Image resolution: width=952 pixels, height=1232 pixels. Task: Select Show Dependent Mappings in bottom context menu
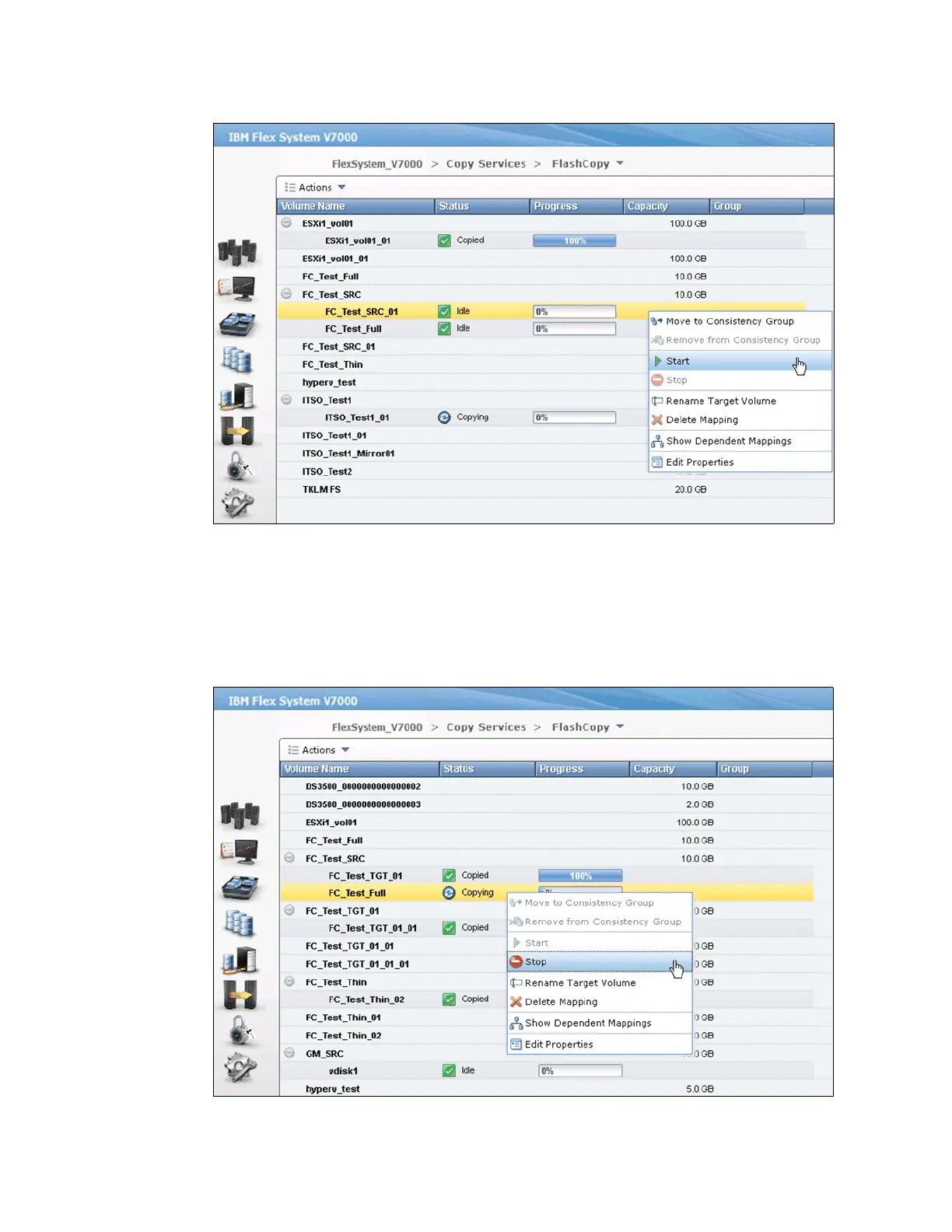point(600,1023)
